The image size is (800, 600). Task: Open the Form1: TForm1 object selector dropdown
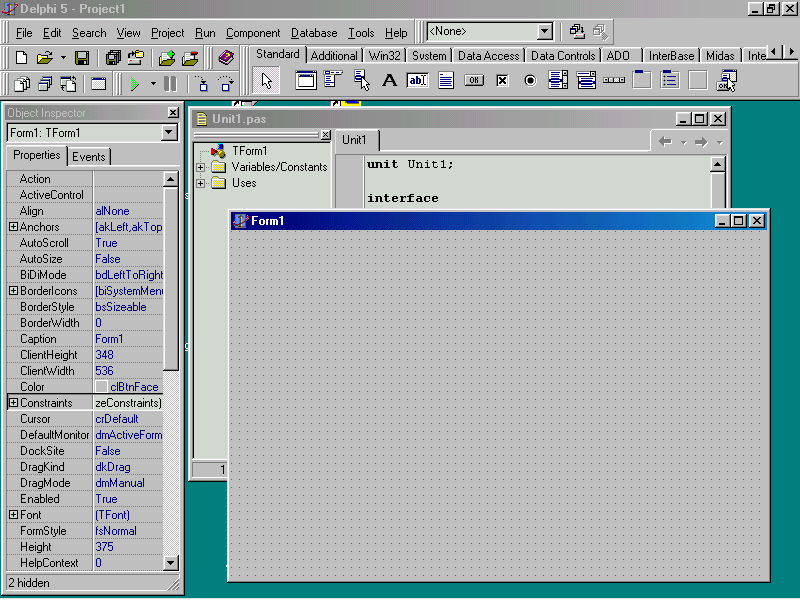(x=169, y=133)
